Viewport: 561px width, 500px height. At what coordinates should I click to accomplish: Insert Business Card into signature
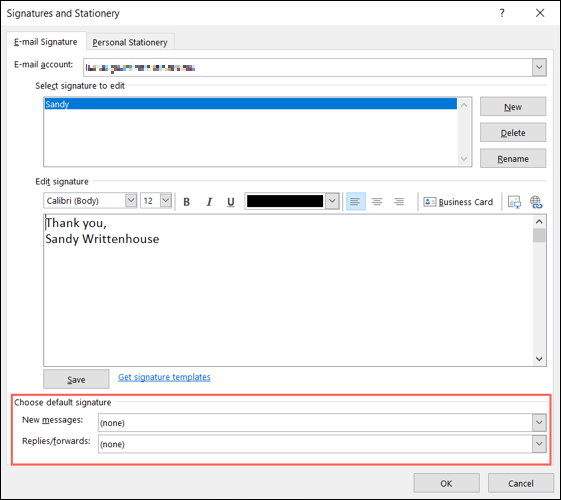[458, 202]
